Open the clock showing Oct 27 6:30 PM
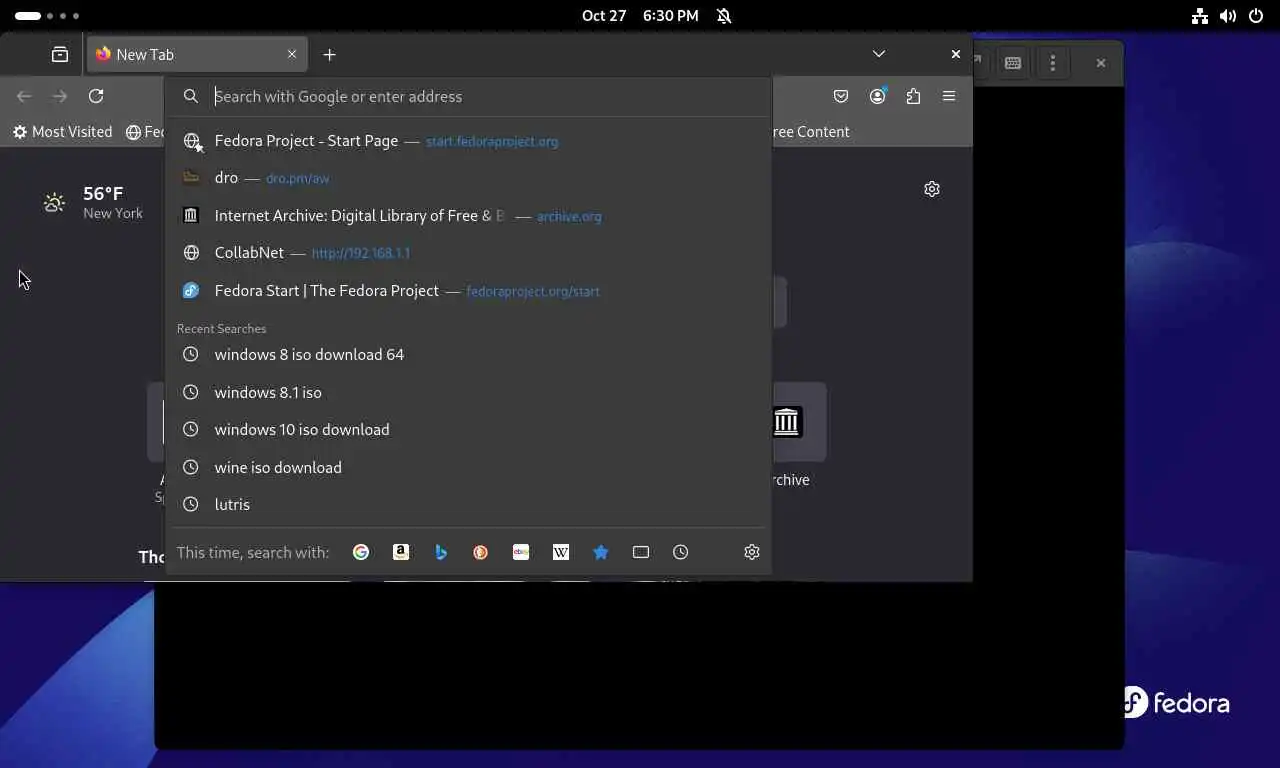The width and height of the screenshot is (1280, 768). coord(640,16)
